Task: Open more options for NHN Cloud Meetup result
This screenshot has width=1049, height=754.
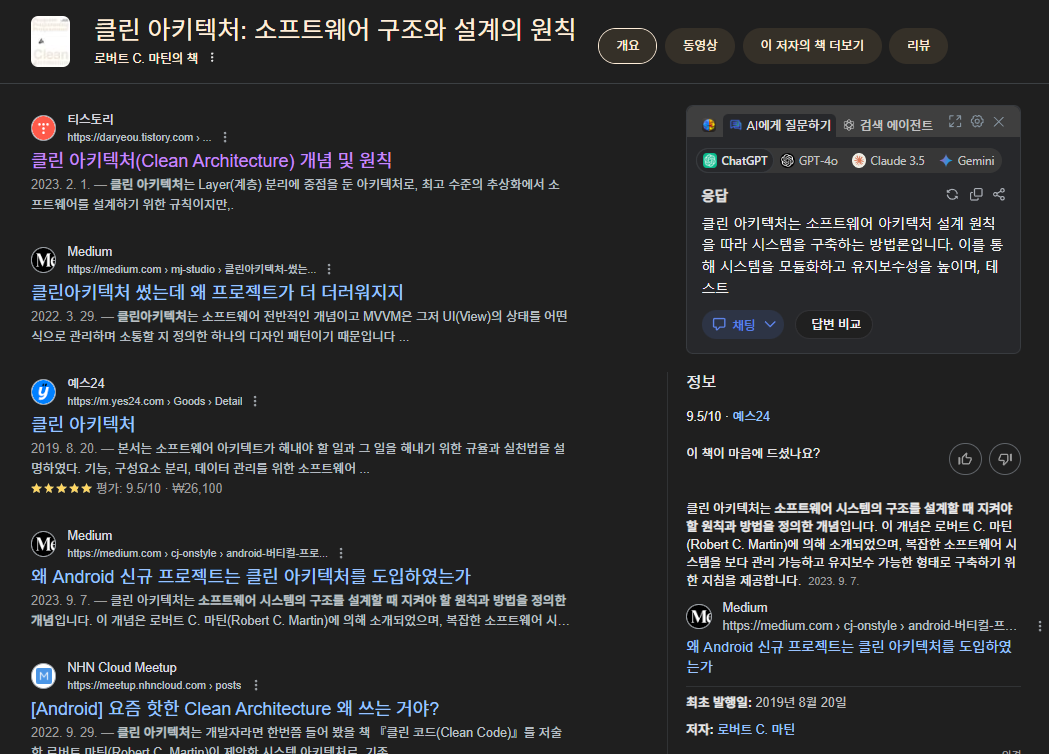Action: pos(256,685)
